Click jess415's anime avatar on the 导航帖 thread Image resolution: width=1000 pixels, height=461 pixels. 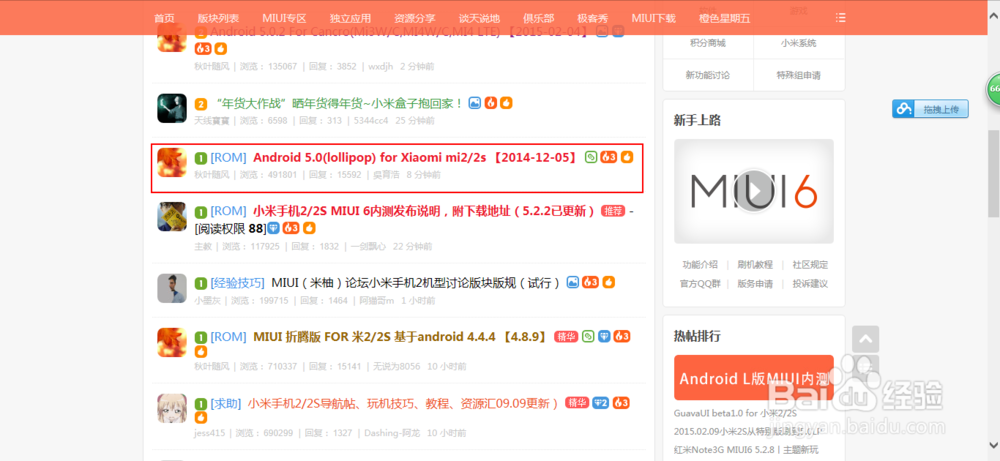click(x=172, y=409)
